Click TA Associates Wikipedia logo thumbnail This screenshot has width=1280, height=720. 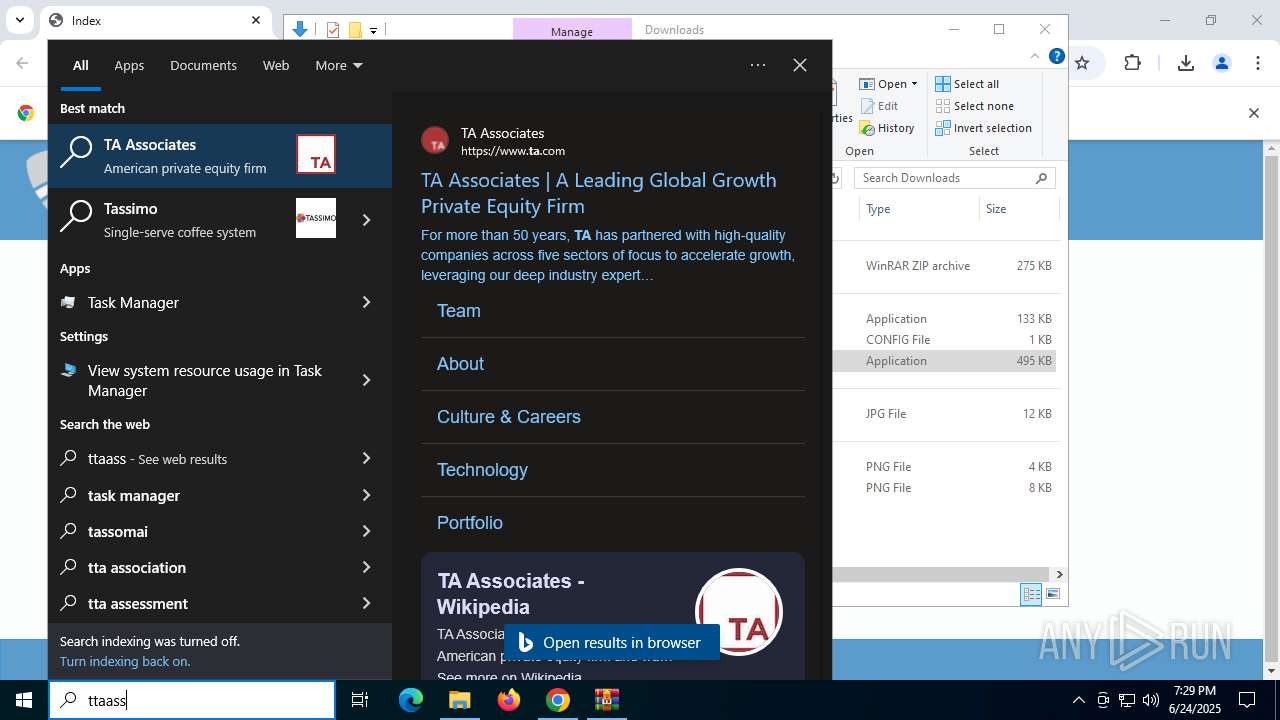click(739, 611)
